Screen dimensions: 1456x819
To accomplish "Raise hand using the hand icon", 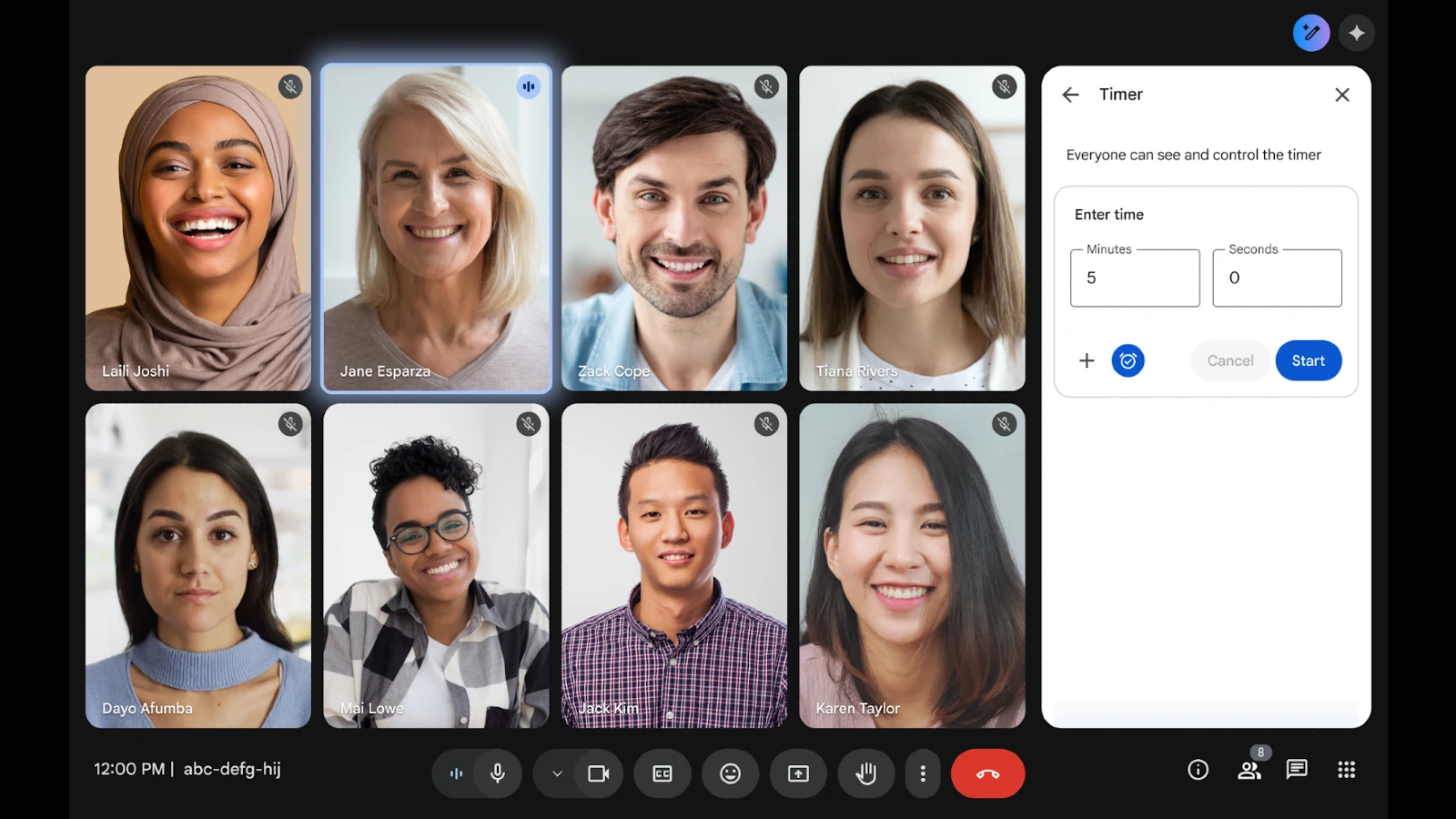I will click(865, 773).
